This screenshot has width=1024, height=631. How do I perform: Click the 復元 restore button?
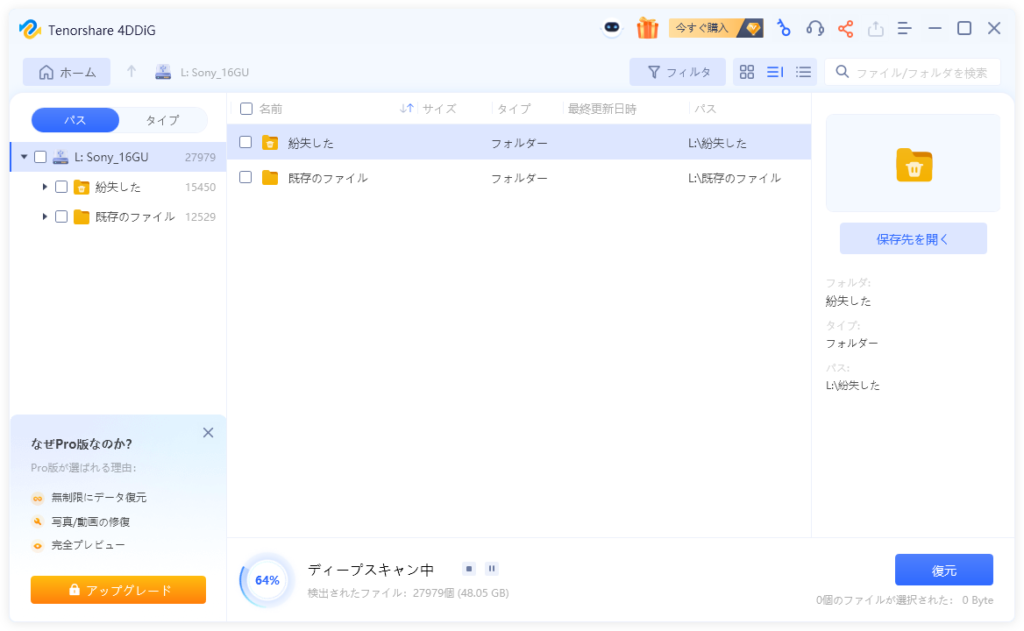tap(943, 570)
